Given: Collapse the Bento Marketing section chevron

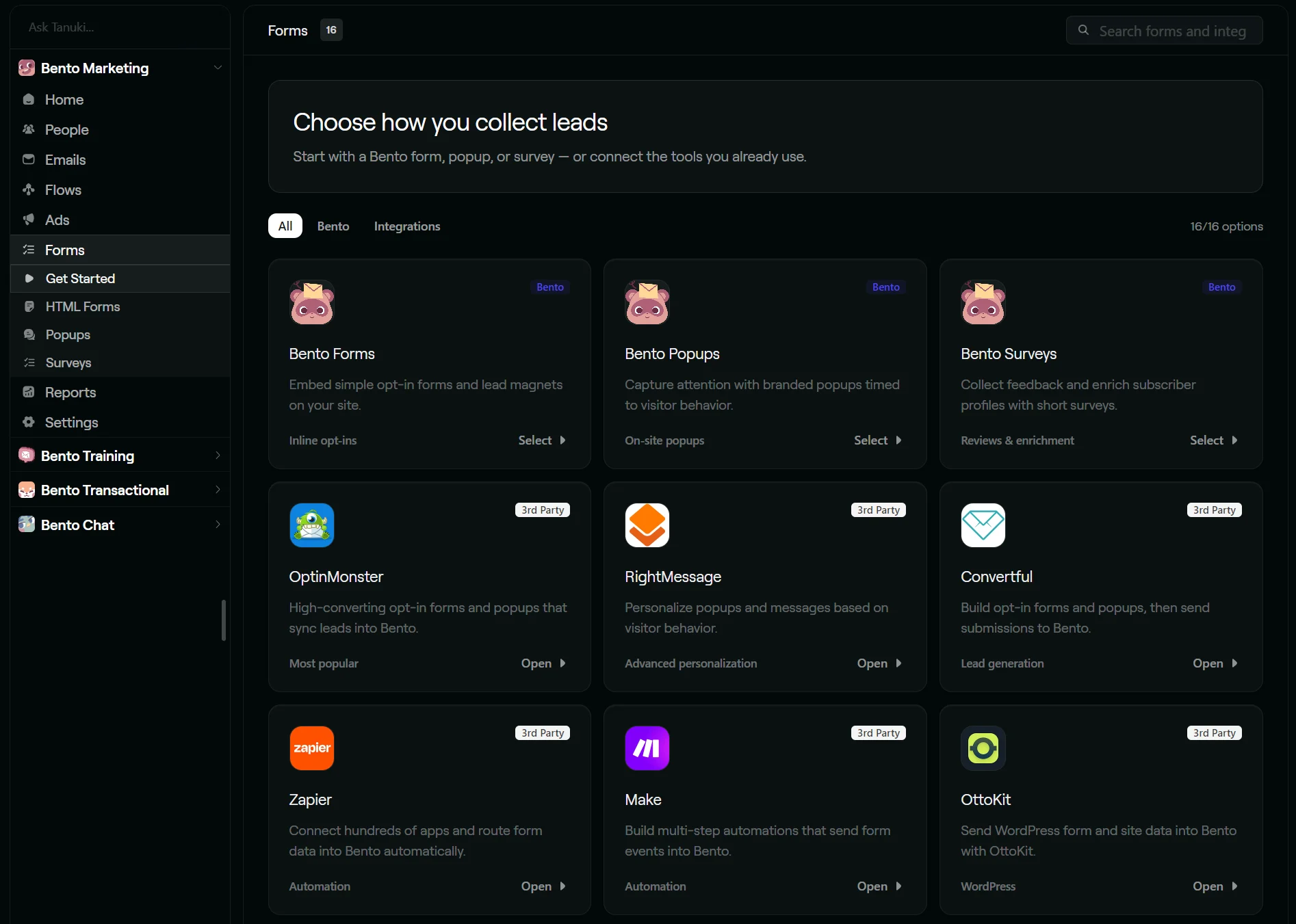Looking at the screenshot, I should pos(218,68).
